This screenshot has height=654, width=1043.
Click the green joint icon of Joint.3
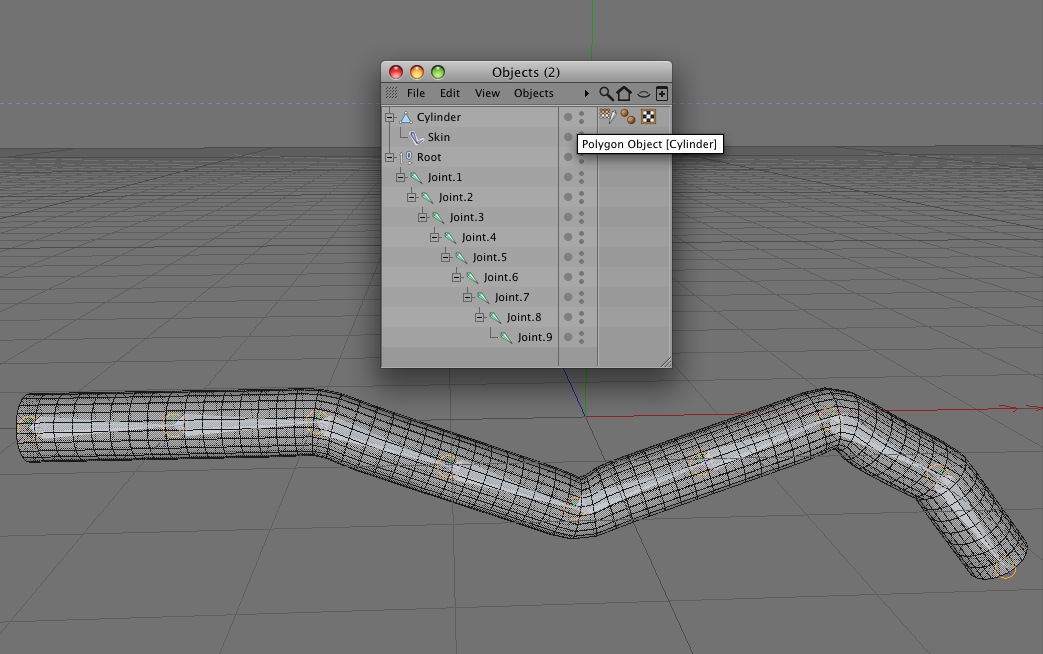tap(438, 217)
